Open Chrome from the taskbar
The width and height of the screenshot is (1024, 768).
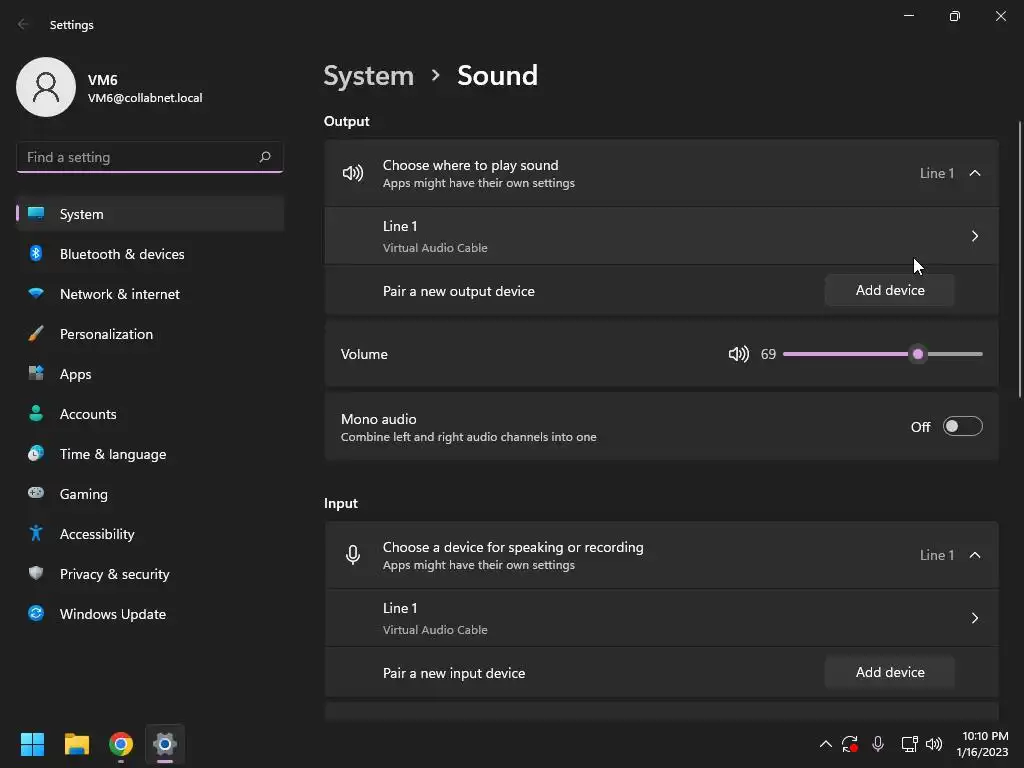121,744
